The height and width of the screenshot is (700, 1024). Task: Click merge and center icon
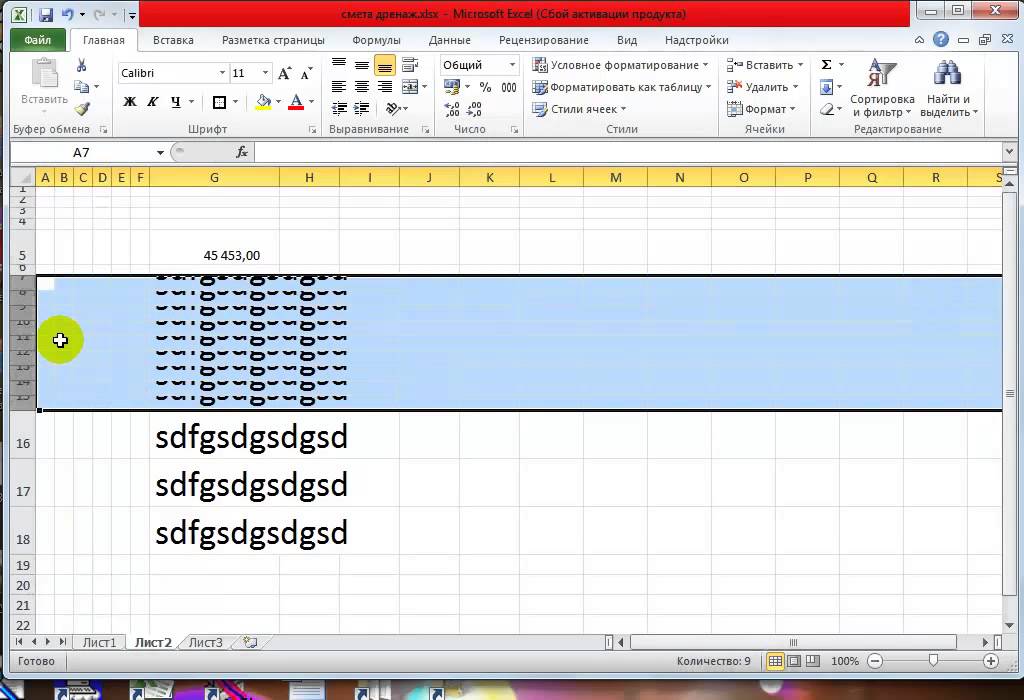click(410, 86)
